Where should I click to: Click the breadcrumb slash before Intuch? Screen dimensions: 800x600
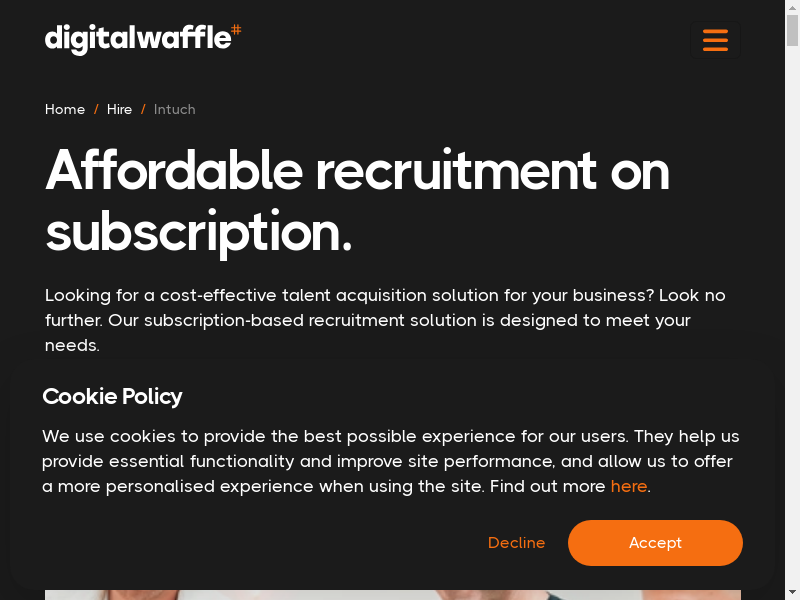pos(143,109)
